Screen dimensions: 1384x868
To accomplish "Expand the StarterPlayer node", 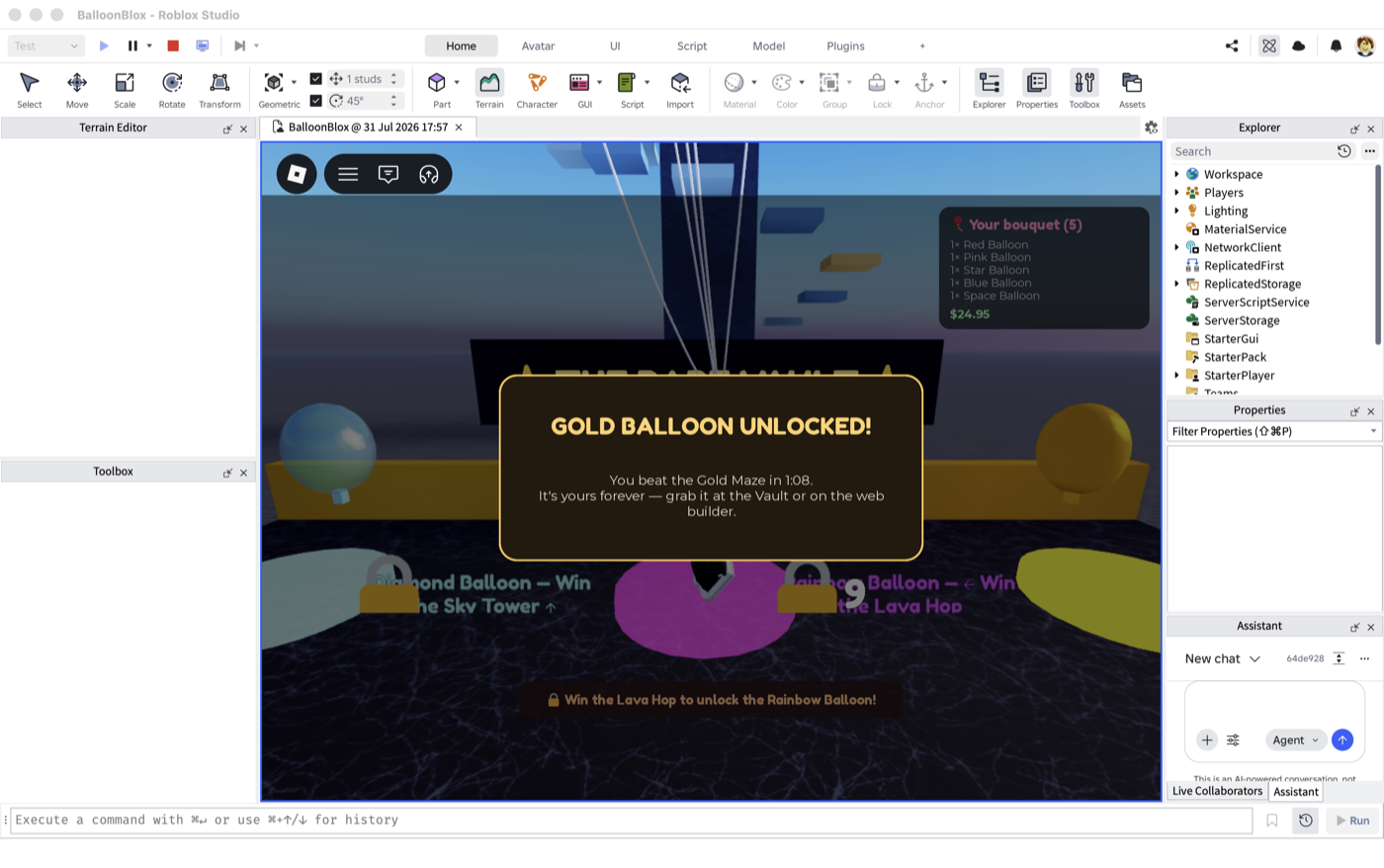I will [1176, 376].
